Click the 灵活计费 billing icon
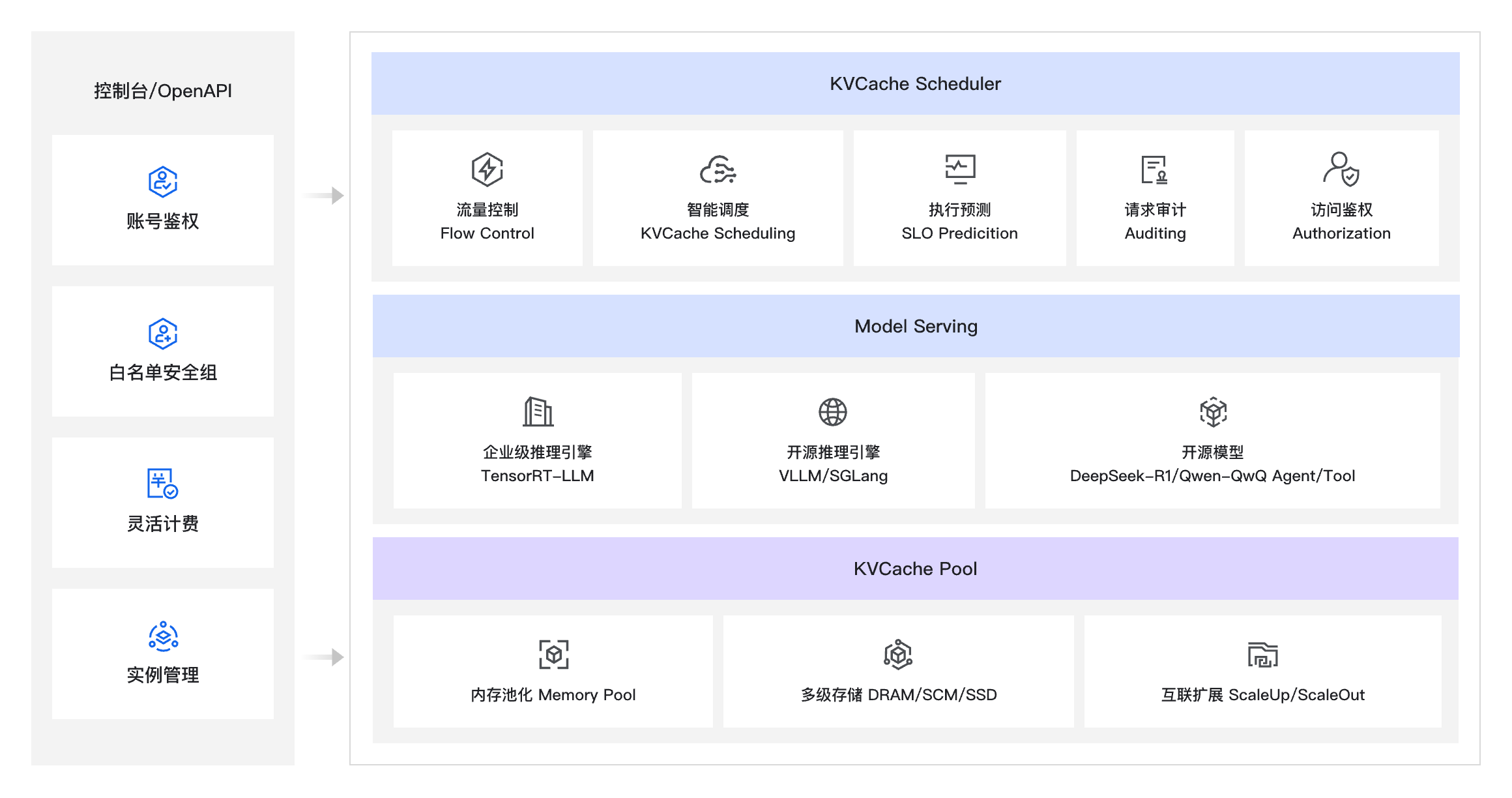The height and width of the screenshot is (798, 1512). (x=162, y=484)
